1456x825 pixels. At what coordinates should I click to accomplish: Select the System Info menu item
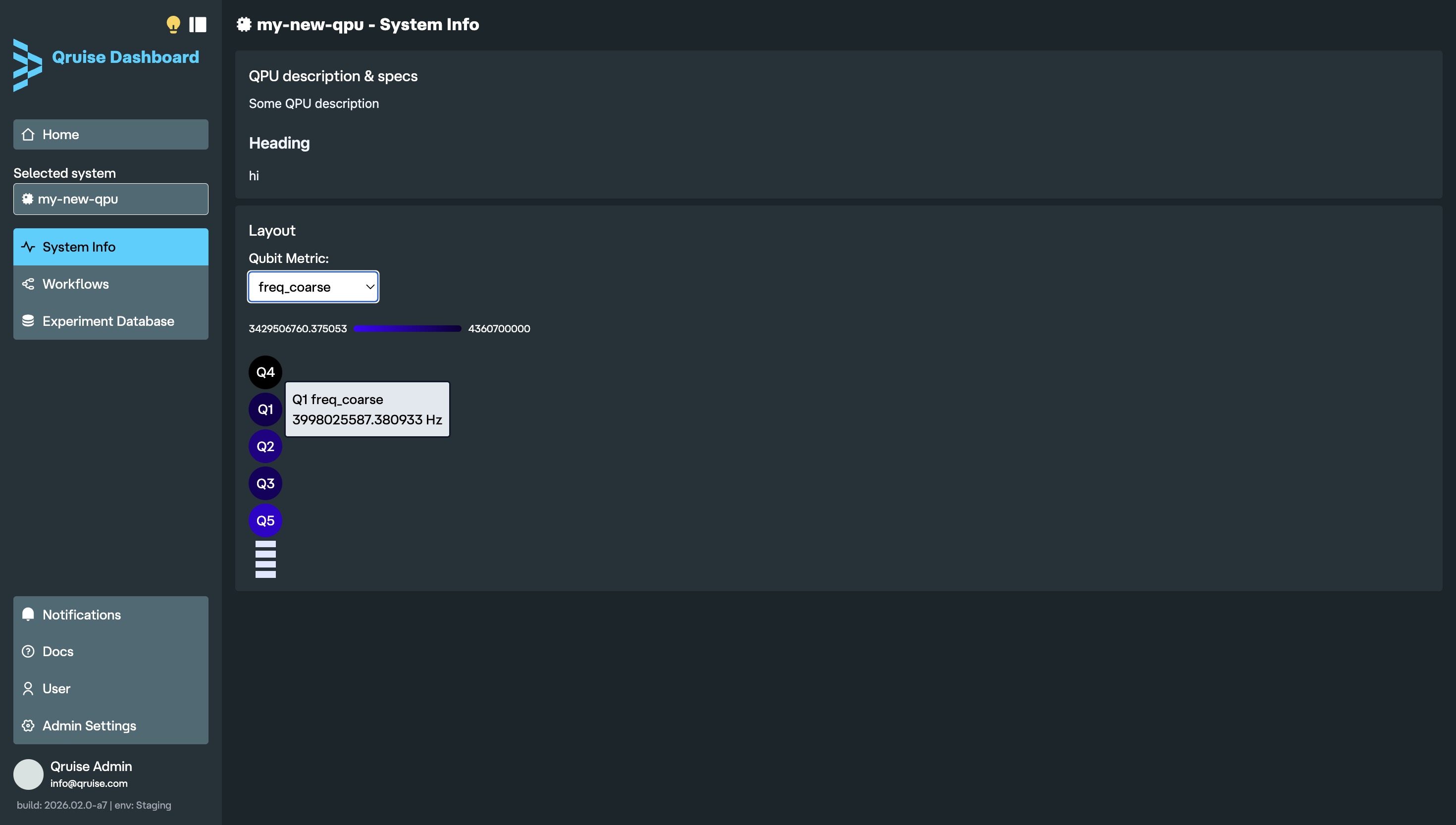tap(111, 247)
